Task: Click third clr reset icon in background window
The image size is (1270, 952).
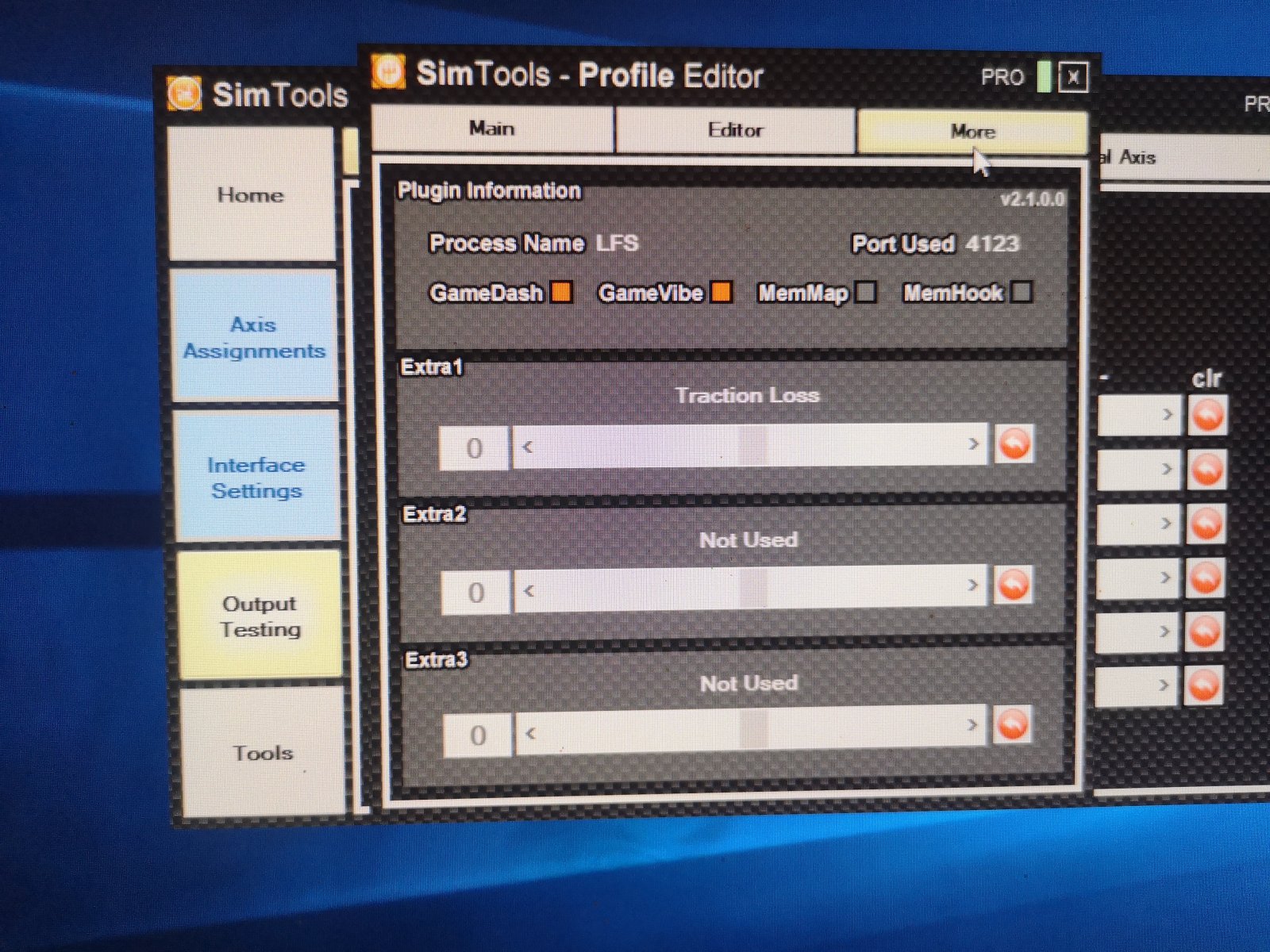Action: point(1206,524)
